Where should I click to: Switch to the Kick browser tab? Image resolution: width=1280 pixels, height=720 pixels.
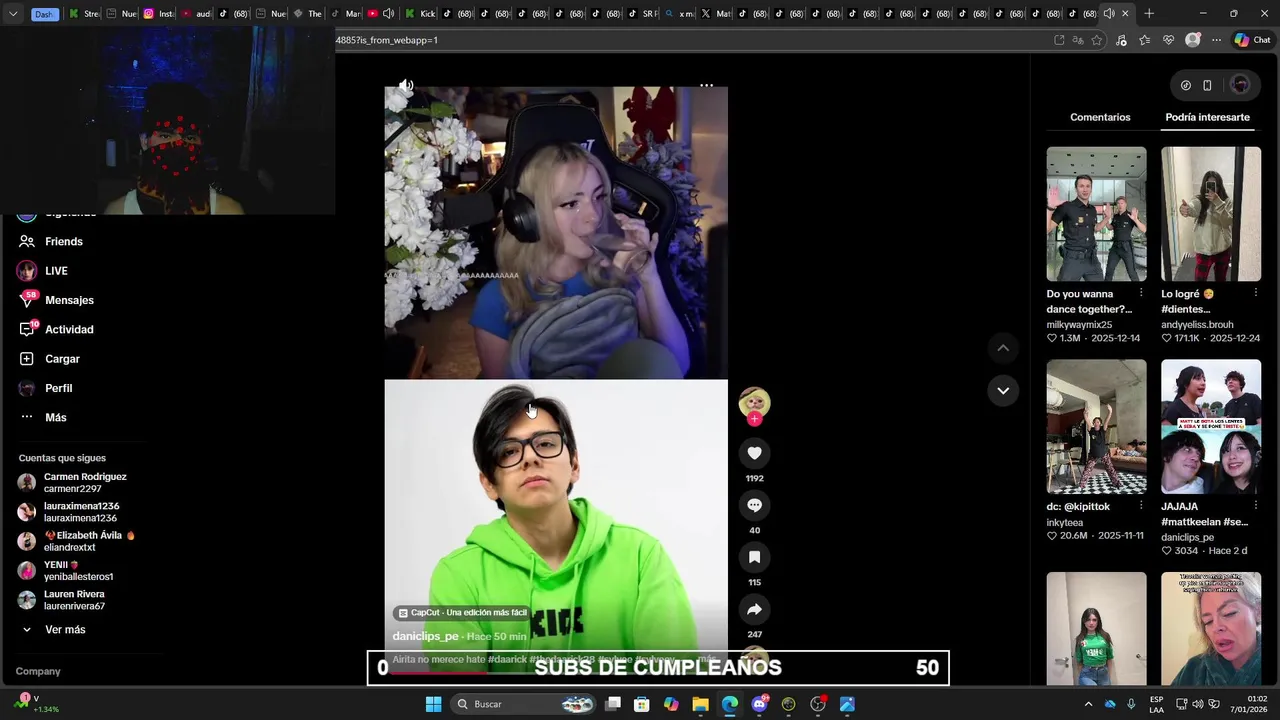point(420,14)
